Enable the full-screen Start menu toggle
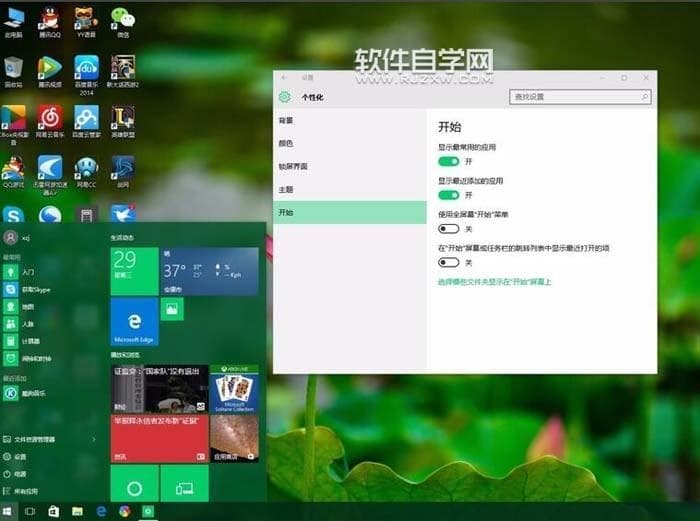This screenshot has width=700, height=521. click(448, 229)
